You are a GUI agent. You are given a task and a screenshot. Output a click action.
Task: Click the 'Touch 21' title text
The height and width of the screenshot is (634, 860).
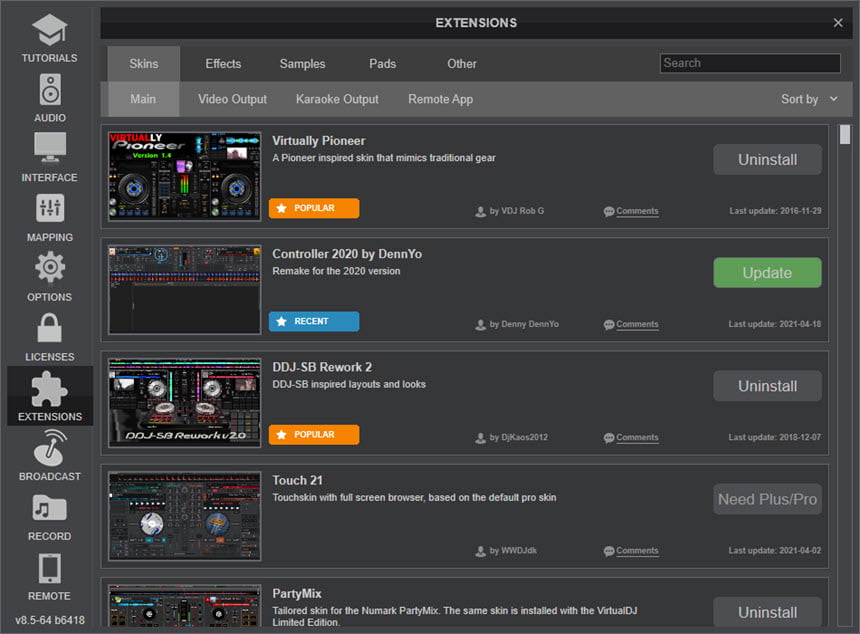297,480
